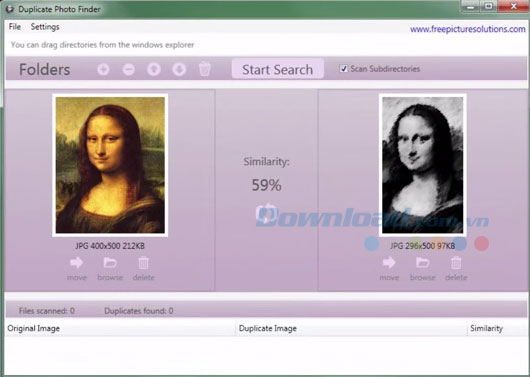The image size is (530, 377).
Task: Click move arrow icon under the color image
Action: (x=77, y=262)
